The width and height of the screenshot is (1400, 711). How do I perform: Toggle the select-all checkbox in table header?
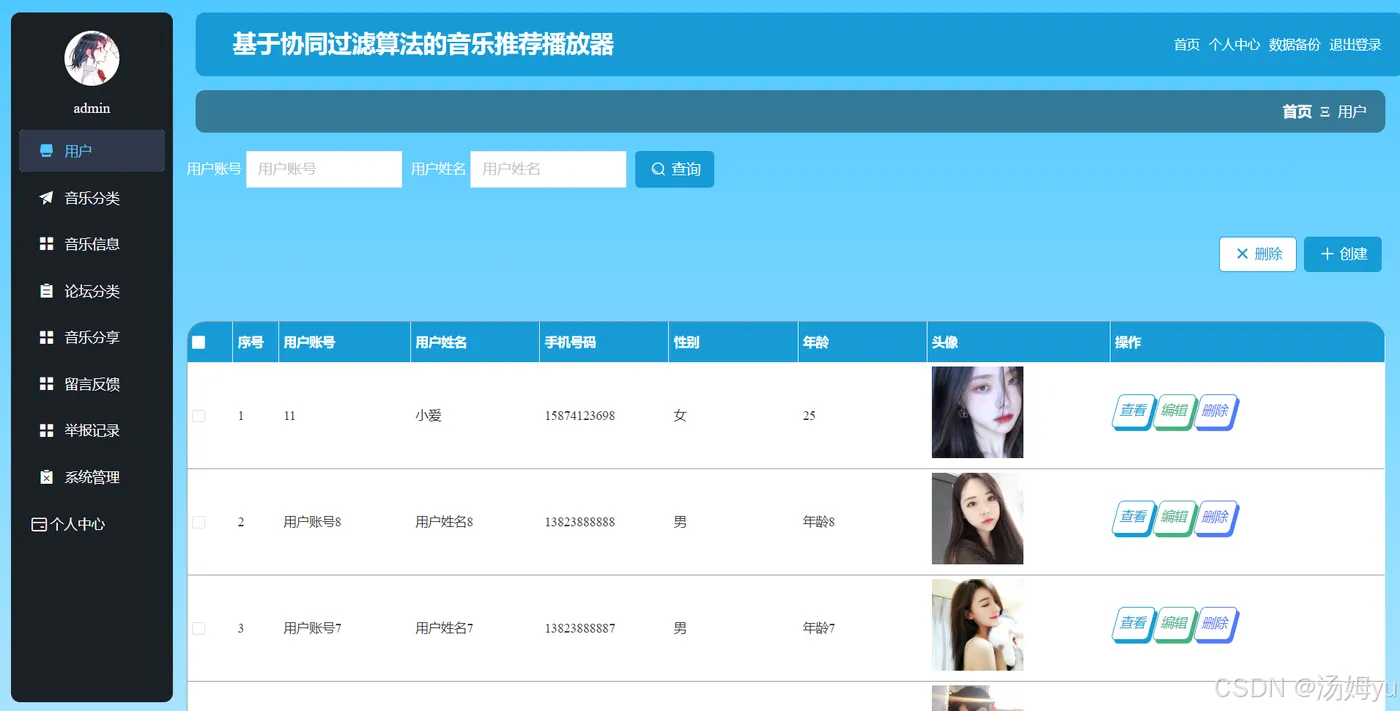point(198,342)
